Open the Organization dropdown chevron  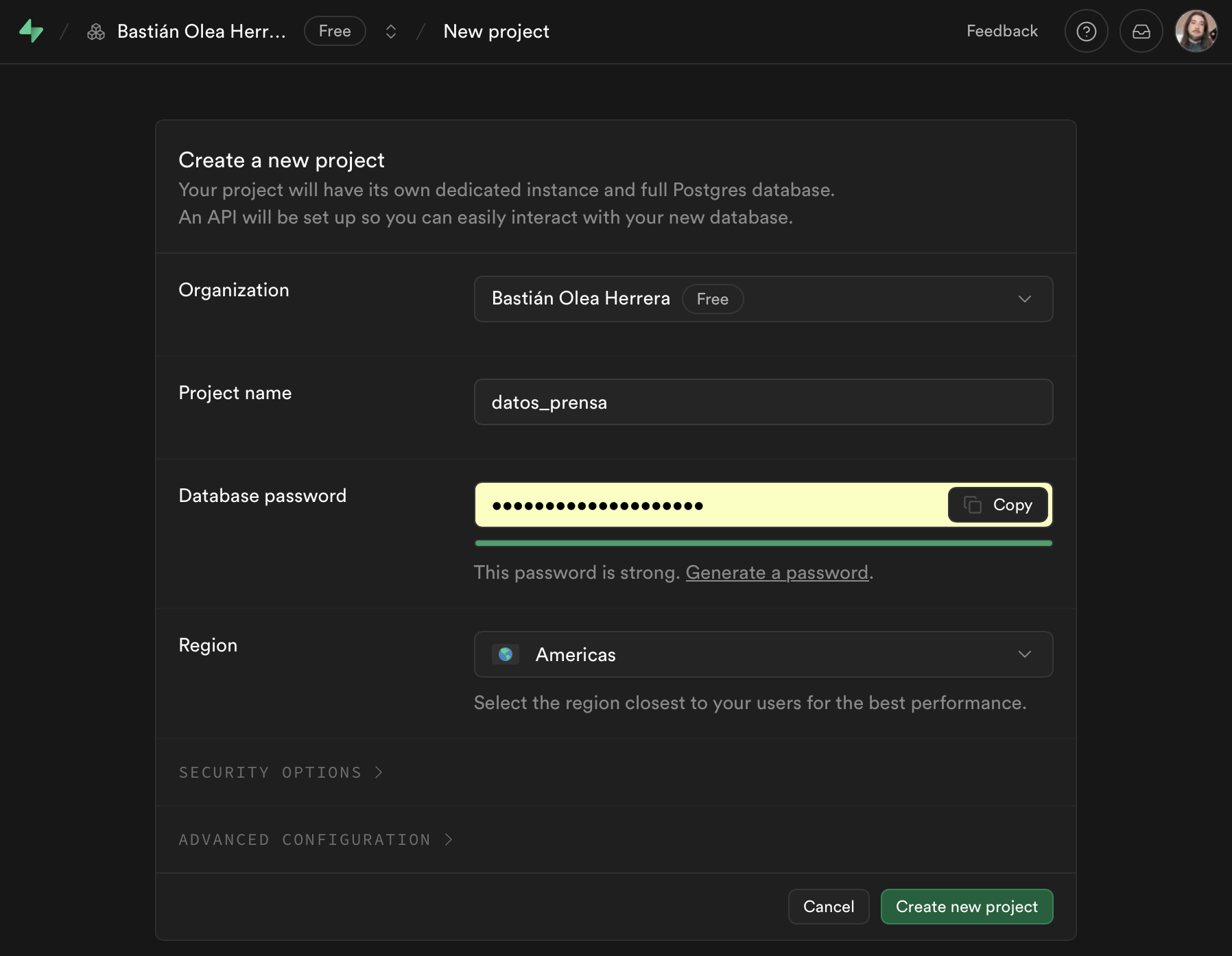click(x=1024, y=299)
